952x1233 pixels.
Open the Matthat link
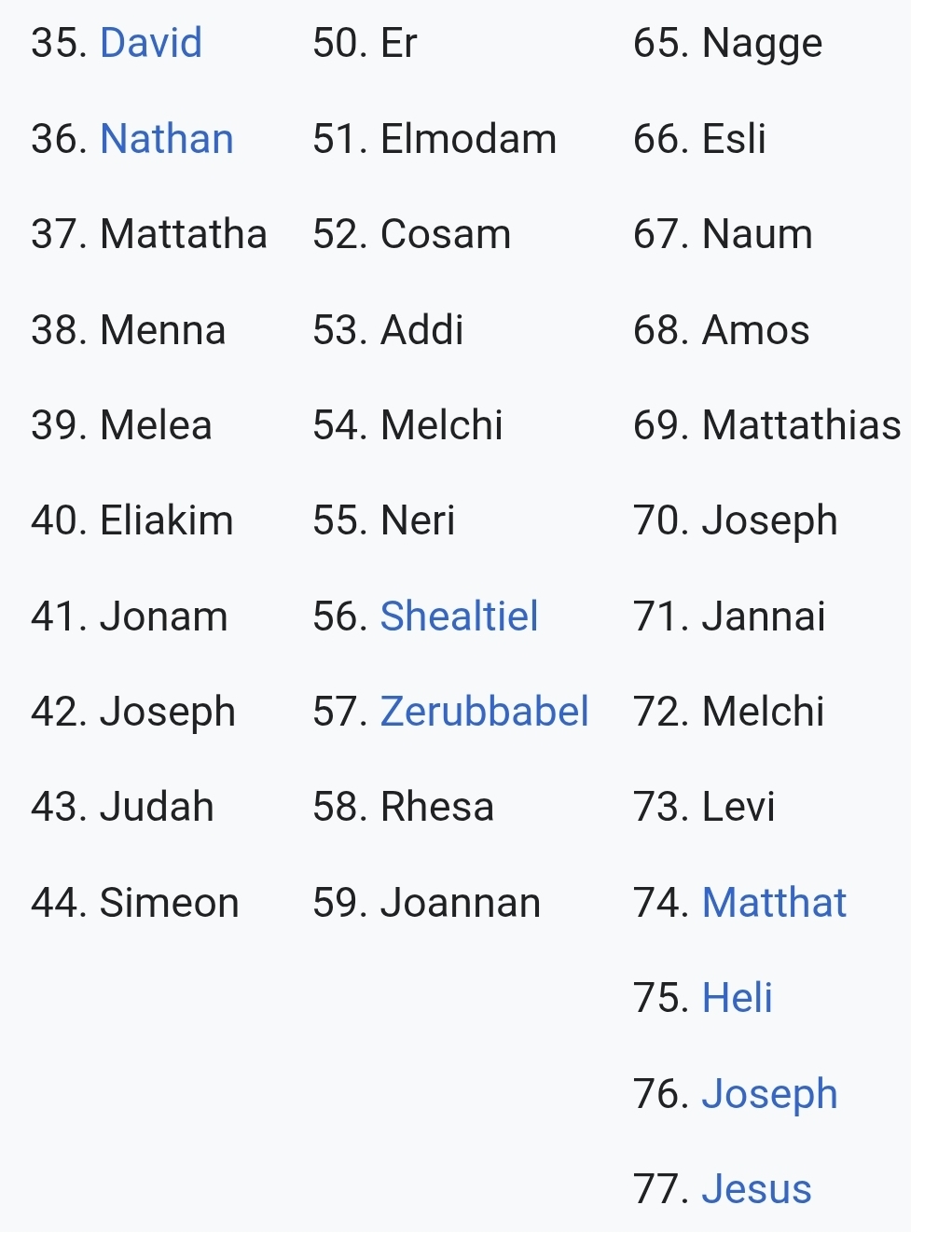pos(774,903)
